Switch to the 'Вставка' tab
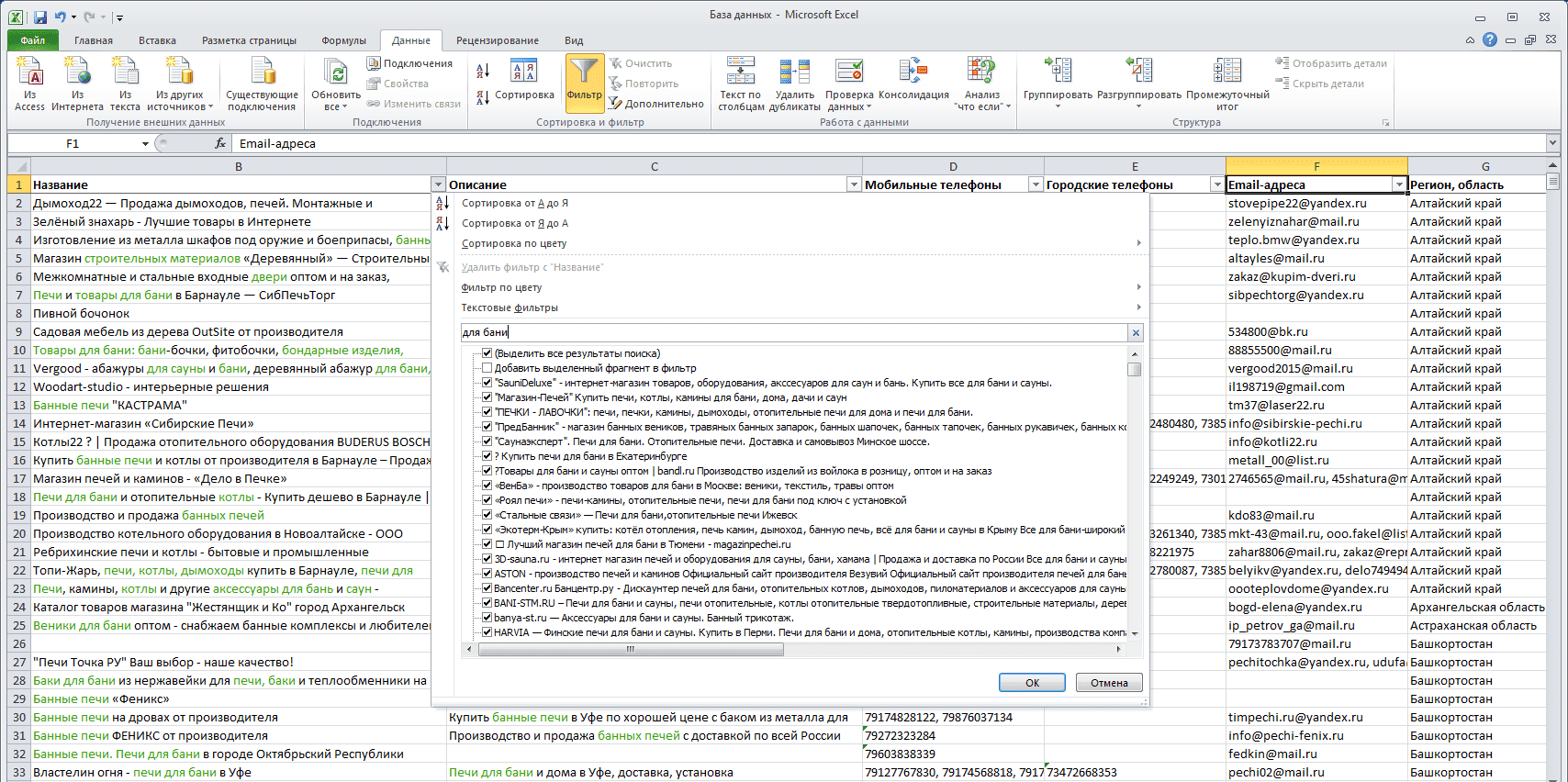The image size is (1568, 782). click(x=158, y=40)
